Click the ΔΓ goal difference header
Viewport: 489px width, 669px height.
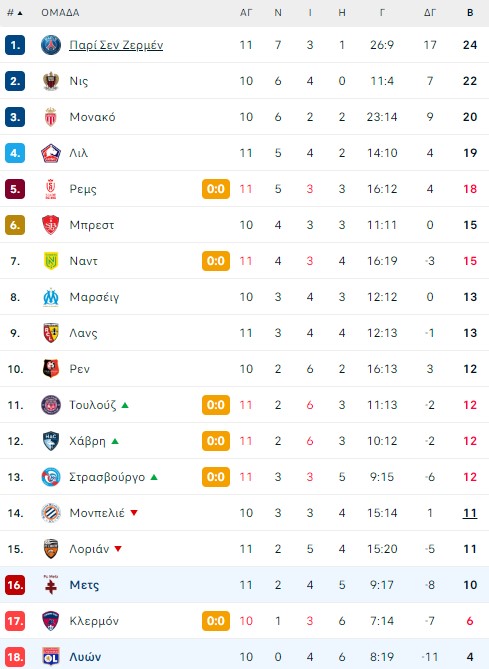(430, 13)
